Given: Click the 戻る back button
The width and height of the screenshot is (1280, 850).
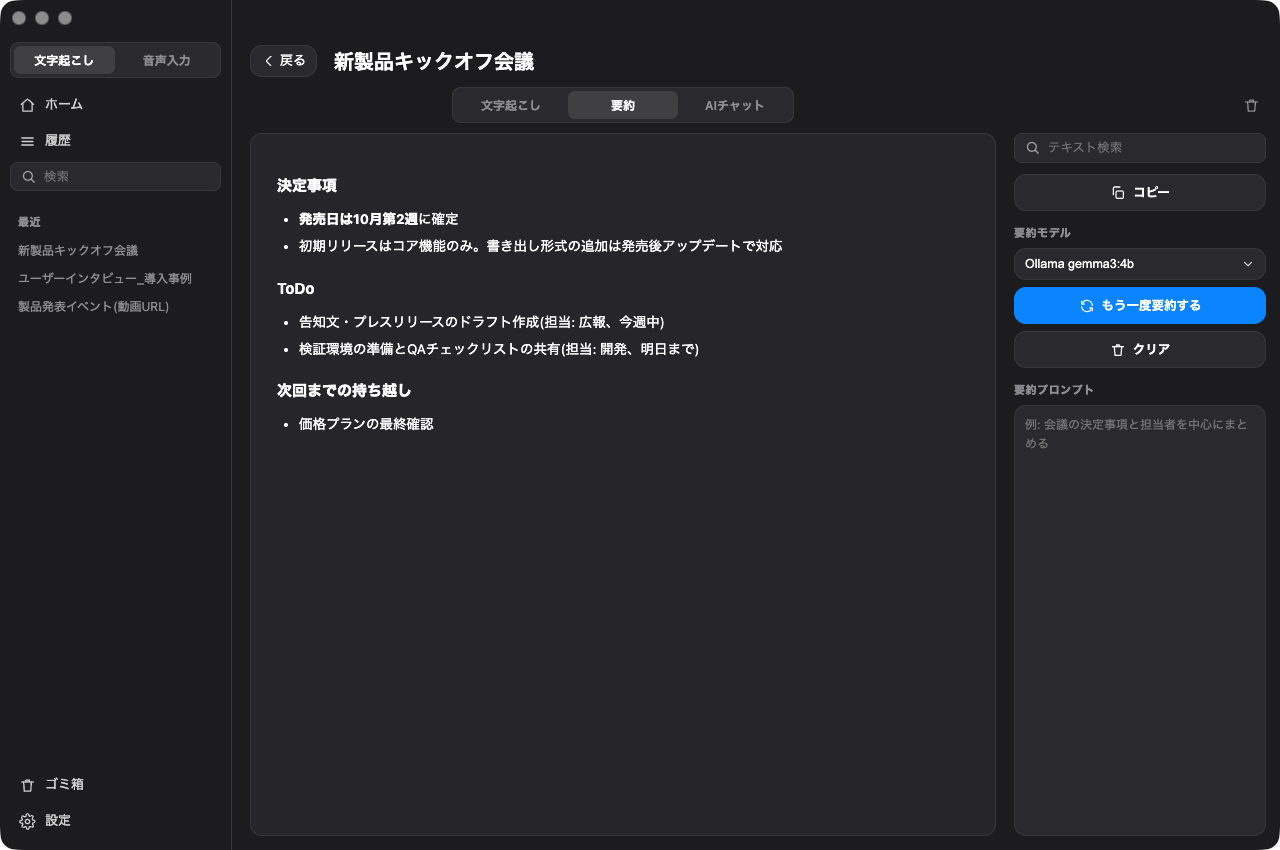Looking at the screenshot, I should click(284, 61).
